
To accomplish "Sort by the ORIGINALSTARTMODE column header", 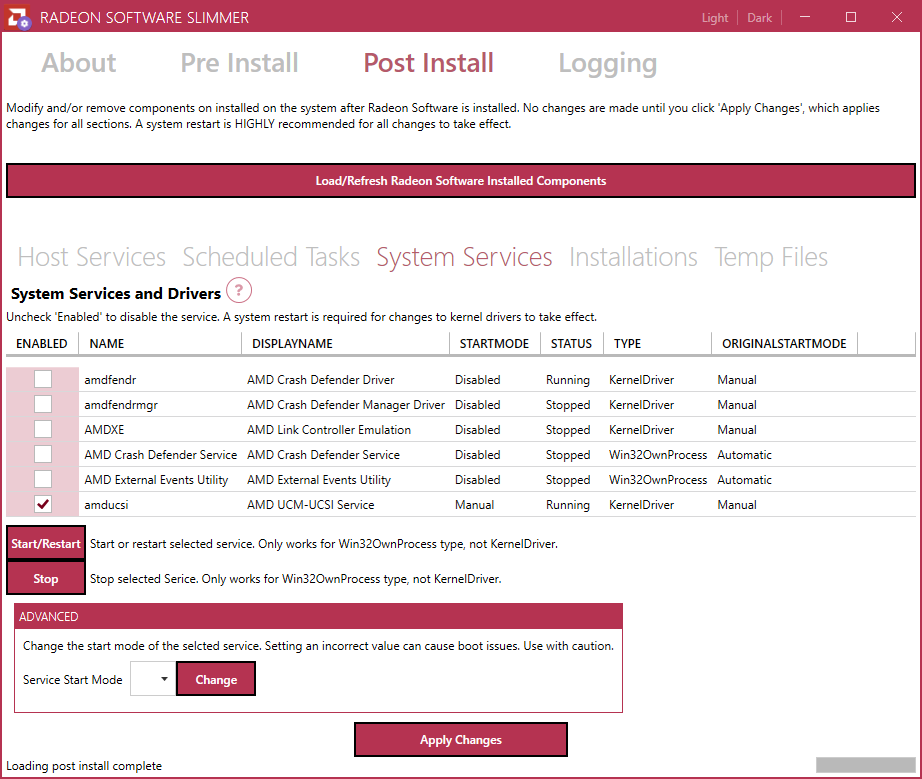I will pos(784,343).
